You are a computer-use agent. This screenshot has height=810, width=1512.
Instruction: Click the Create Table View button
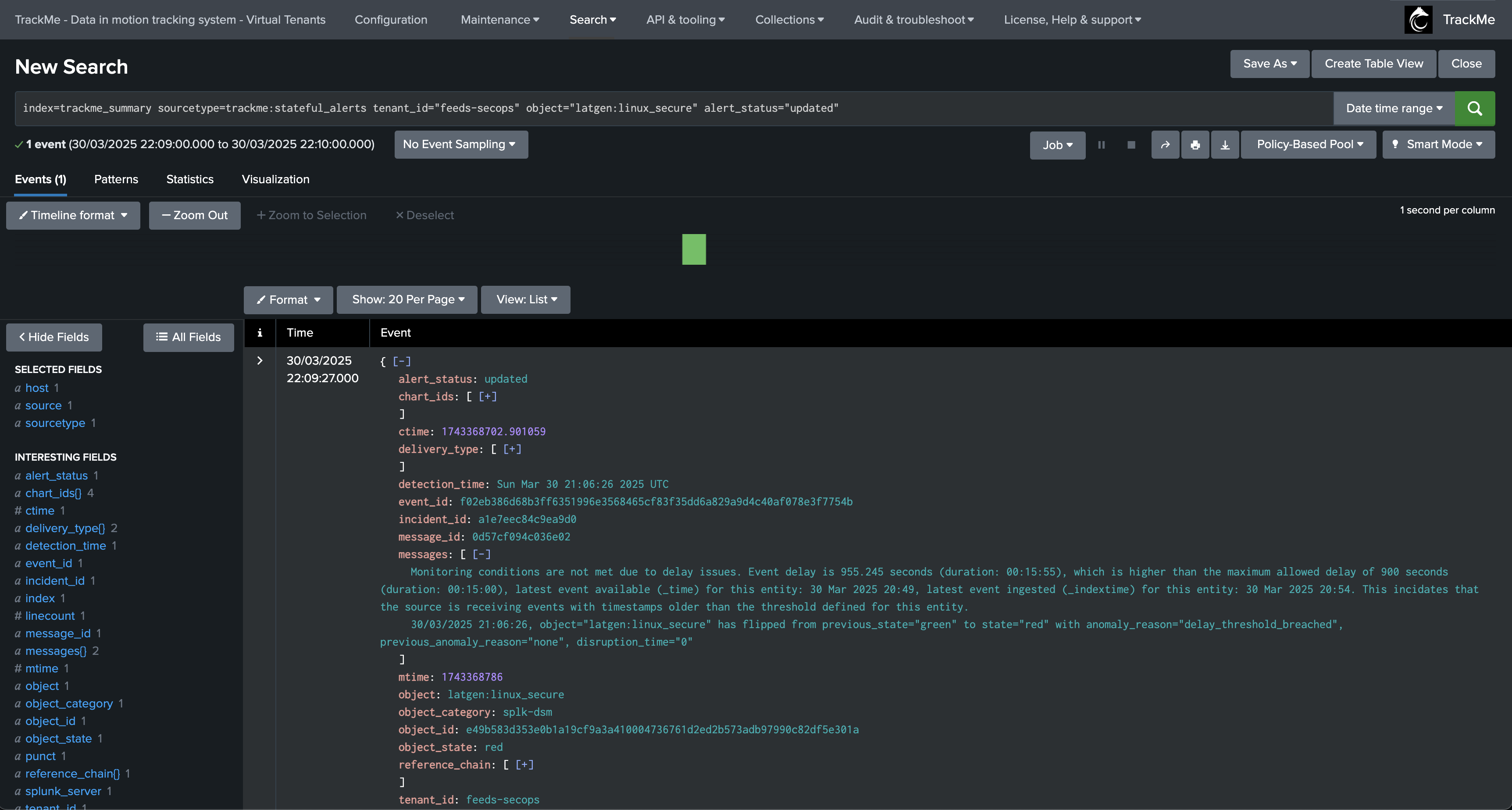click(x=1373, y=64)
